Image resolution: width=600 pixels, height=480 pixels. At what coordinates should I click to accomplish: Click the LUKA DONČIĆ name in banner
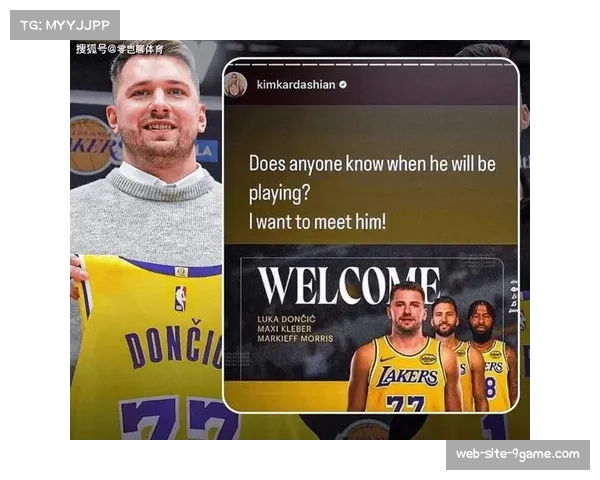(292, 318)
